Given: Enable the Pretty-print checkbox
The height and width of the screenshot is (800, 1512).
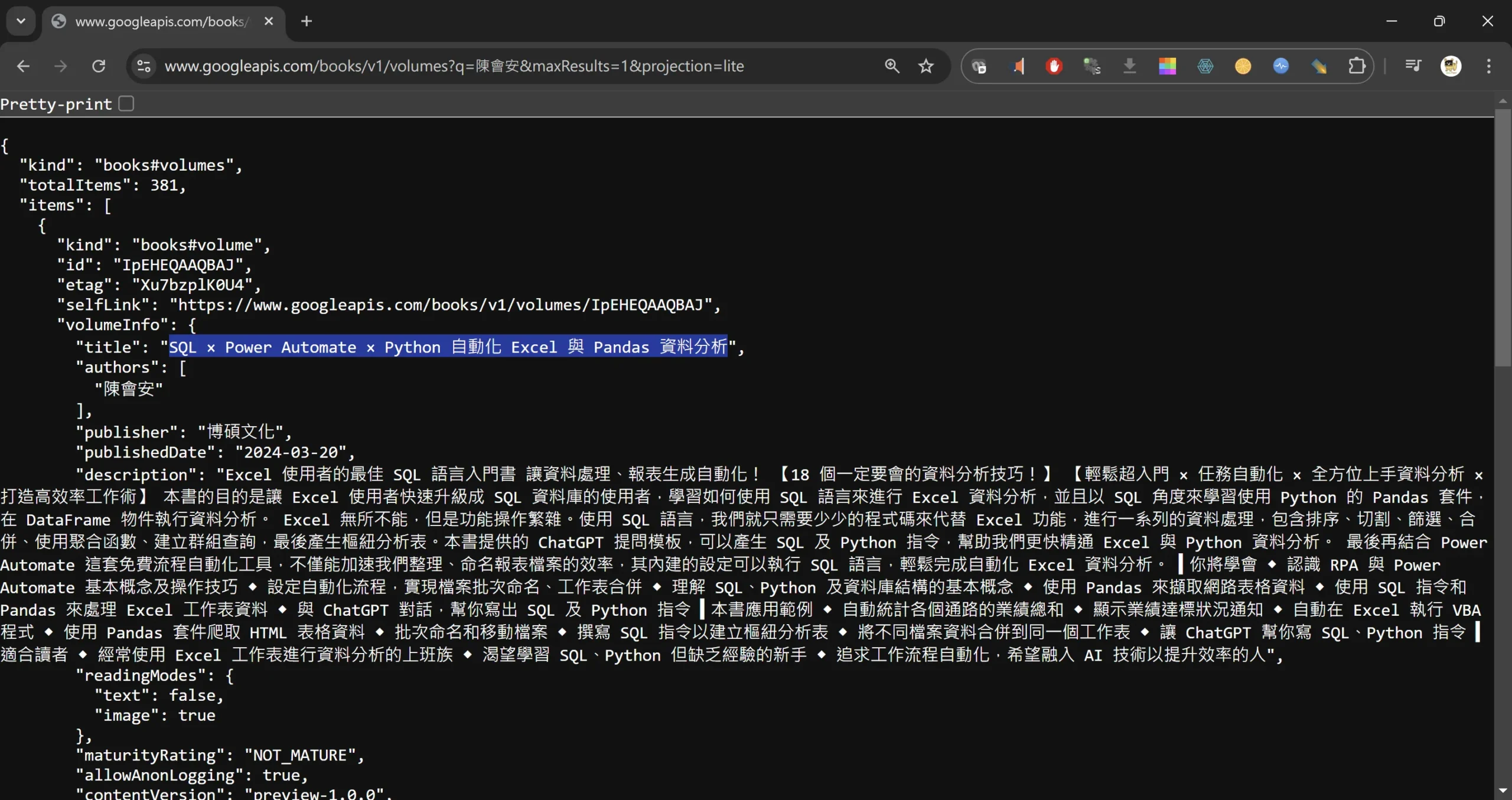Looking at the screenshot, I should tap(126, 104).
